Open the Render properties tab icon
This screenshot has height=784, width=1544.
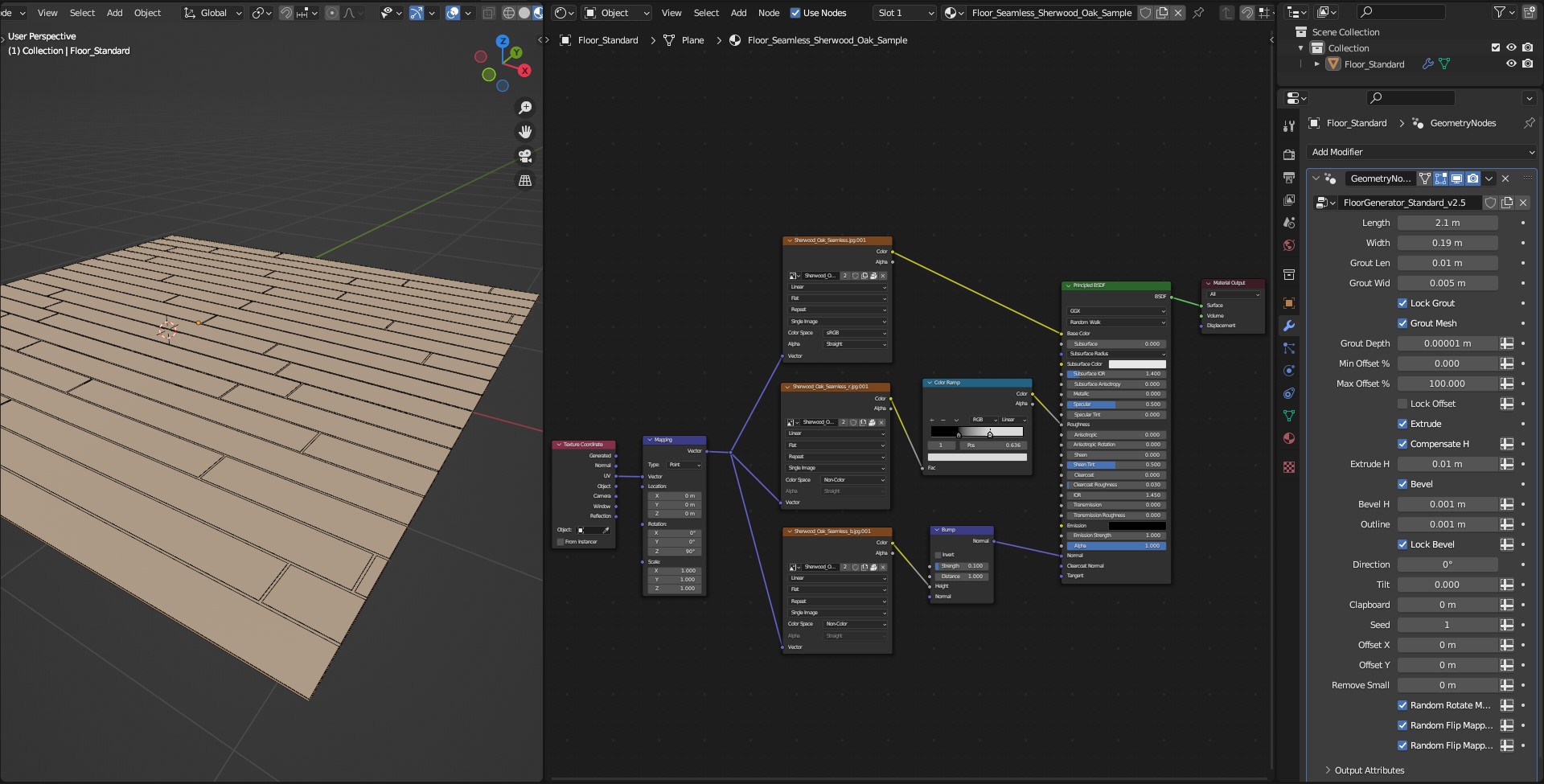tap(1289, 154)
